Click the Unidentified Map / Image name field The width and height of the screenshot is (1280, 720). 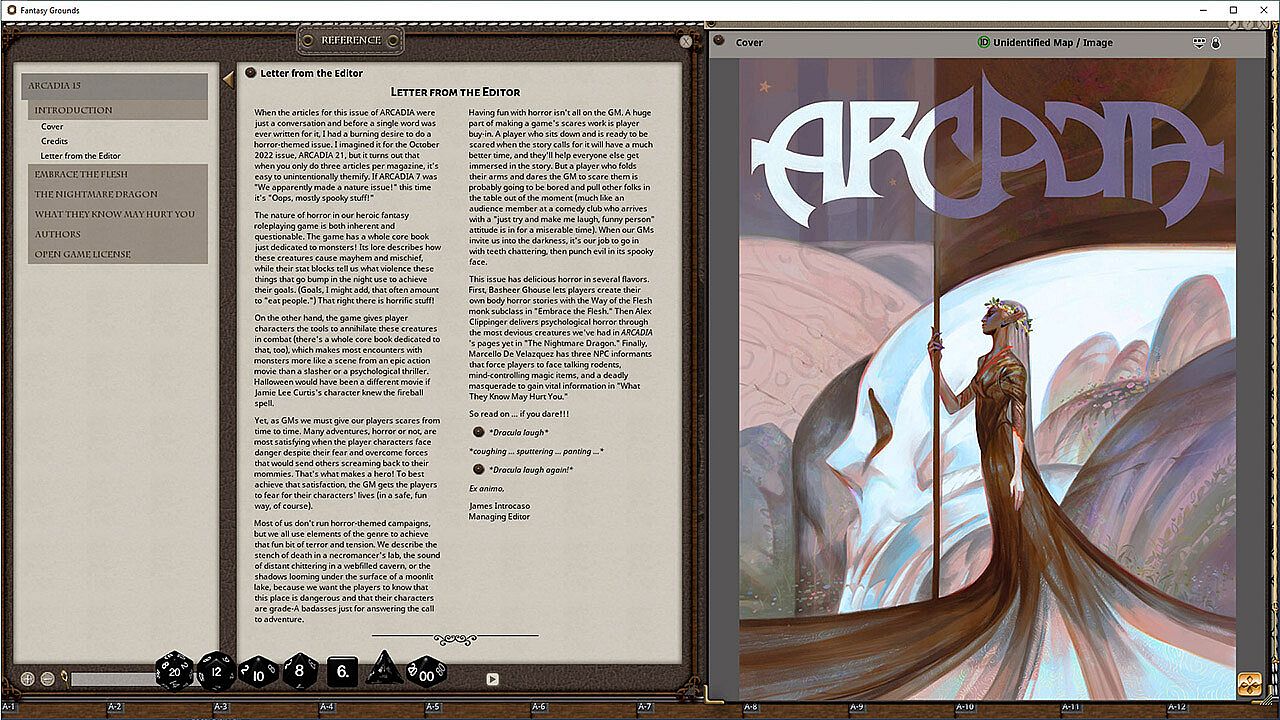click(1053, 42)
